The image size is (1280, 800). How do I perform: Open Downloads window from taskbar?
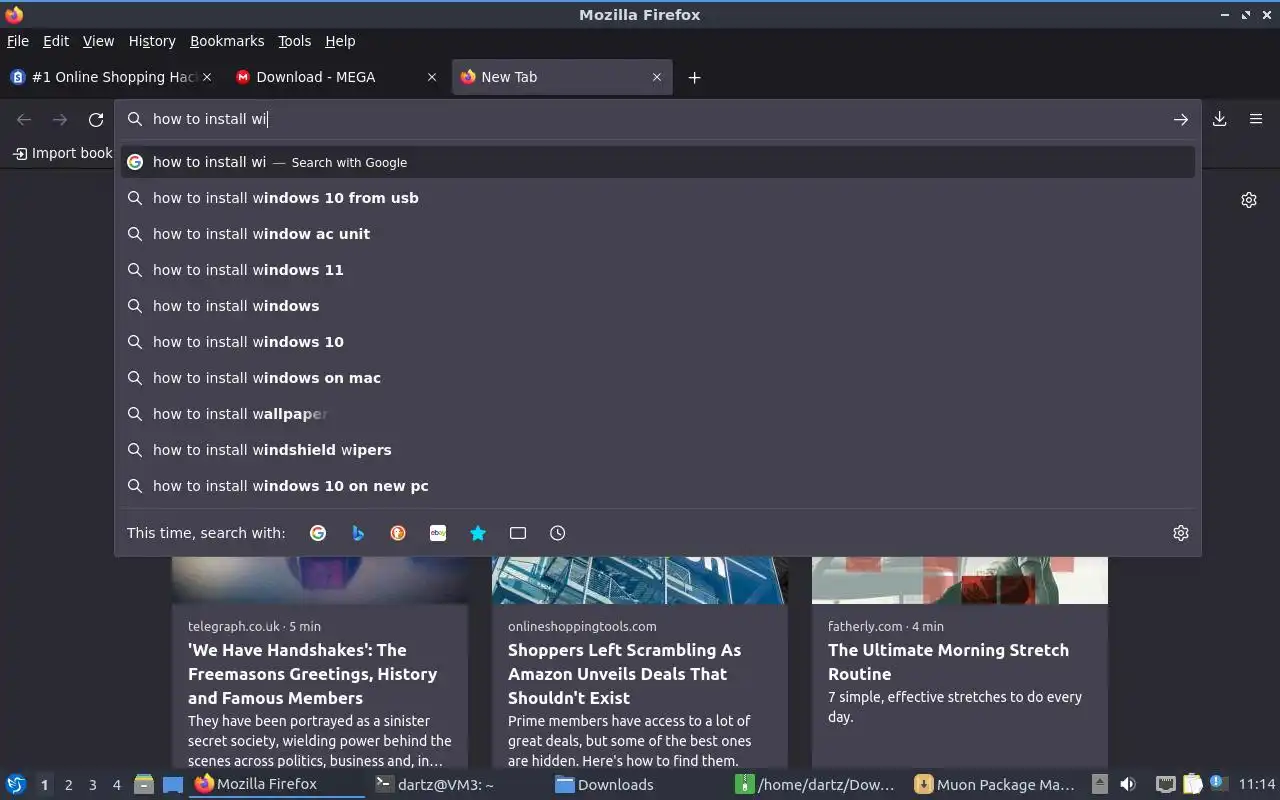point(637,785)
